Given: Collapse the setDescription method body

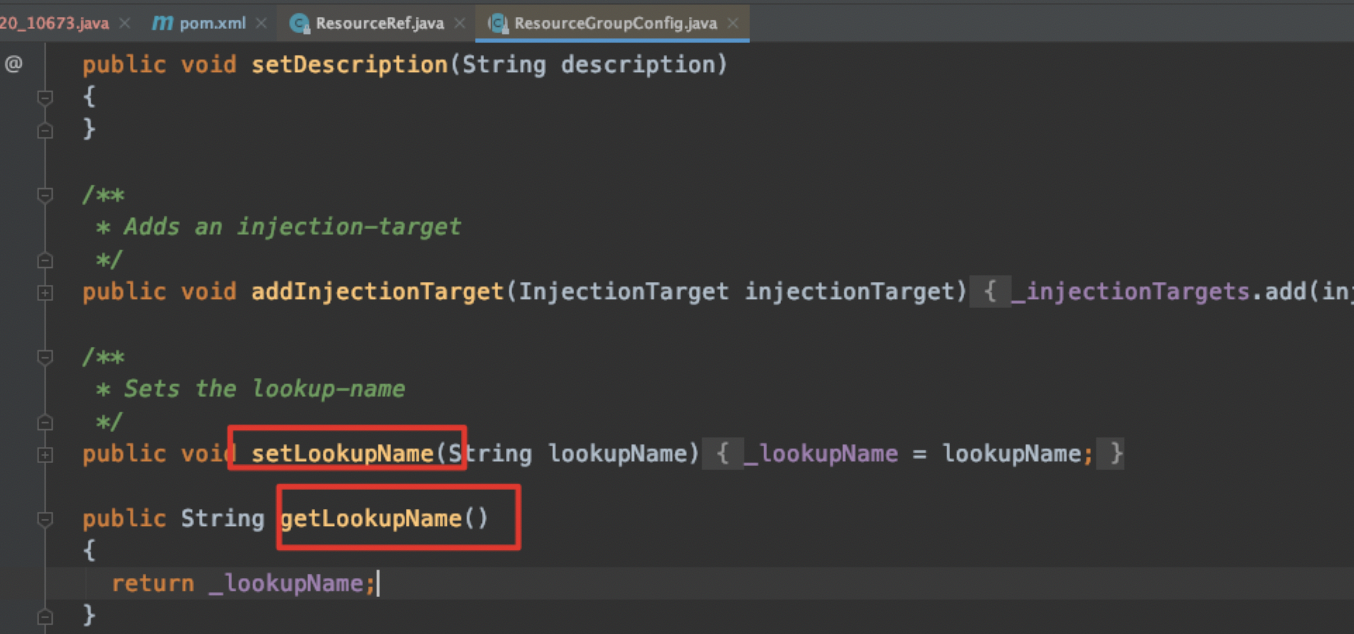Looking at the screenshot, I should (x=45, y=97).
